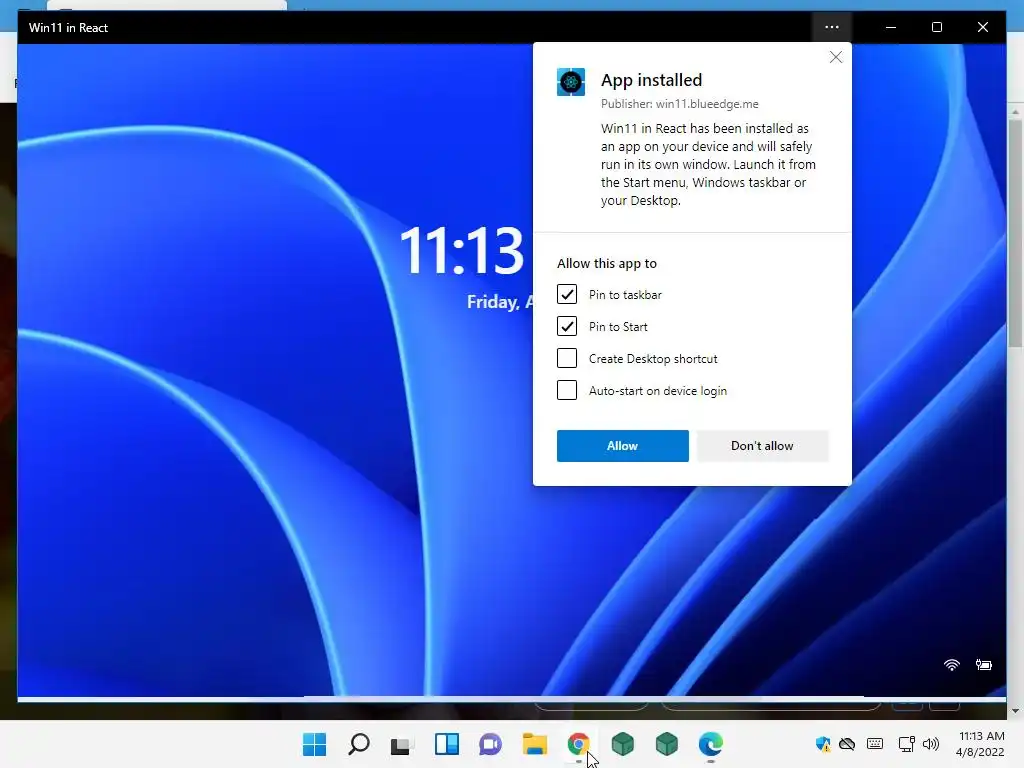This screenshot has height=768, width=1024.
Task: Open the three-dots app menu in title bar
Action: point(831,27)
